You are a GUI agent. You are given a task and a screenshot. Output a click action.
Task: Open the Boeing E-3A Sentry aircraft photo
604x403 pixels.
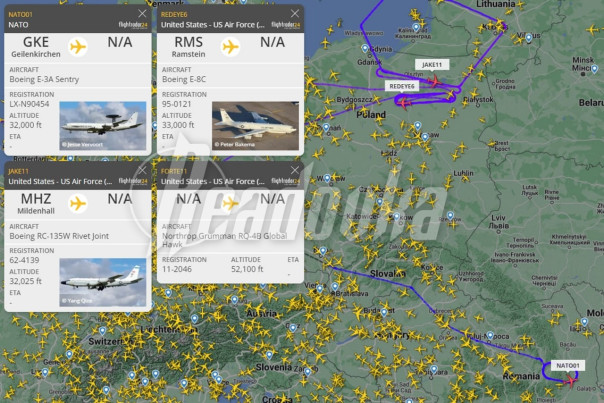103,126
